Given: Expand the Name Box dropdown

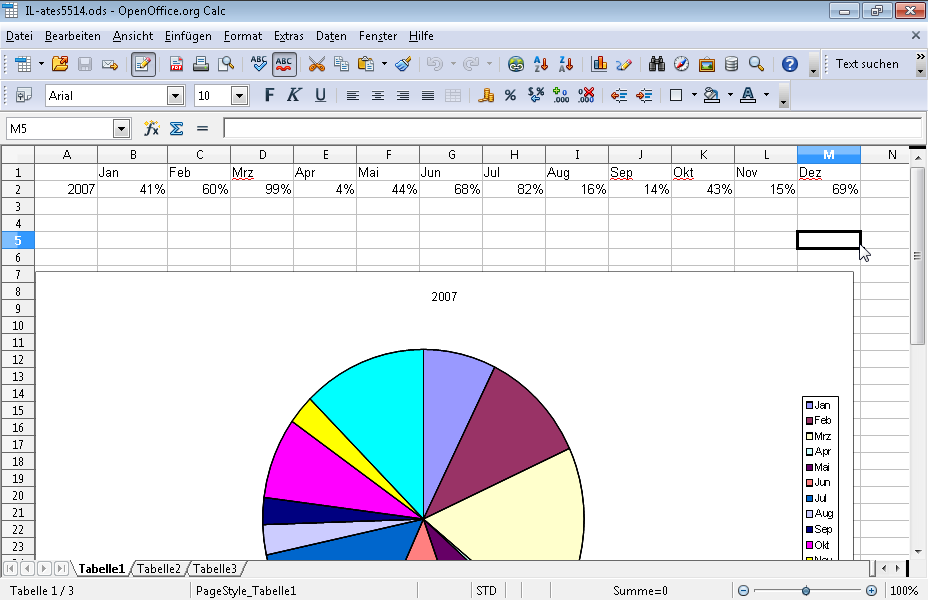Looking at the screenshot, I should 121,128.
